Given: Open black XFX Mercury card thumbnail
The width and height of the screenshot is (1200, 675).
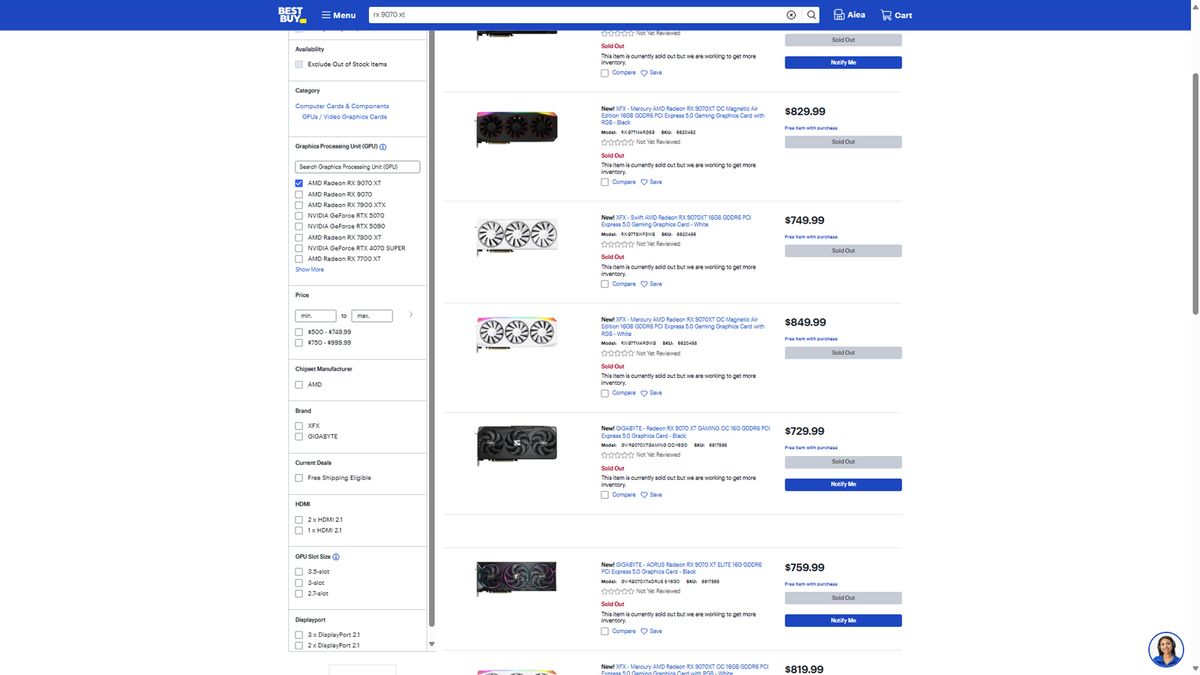Looking at the screenshot, I should 516,129.
